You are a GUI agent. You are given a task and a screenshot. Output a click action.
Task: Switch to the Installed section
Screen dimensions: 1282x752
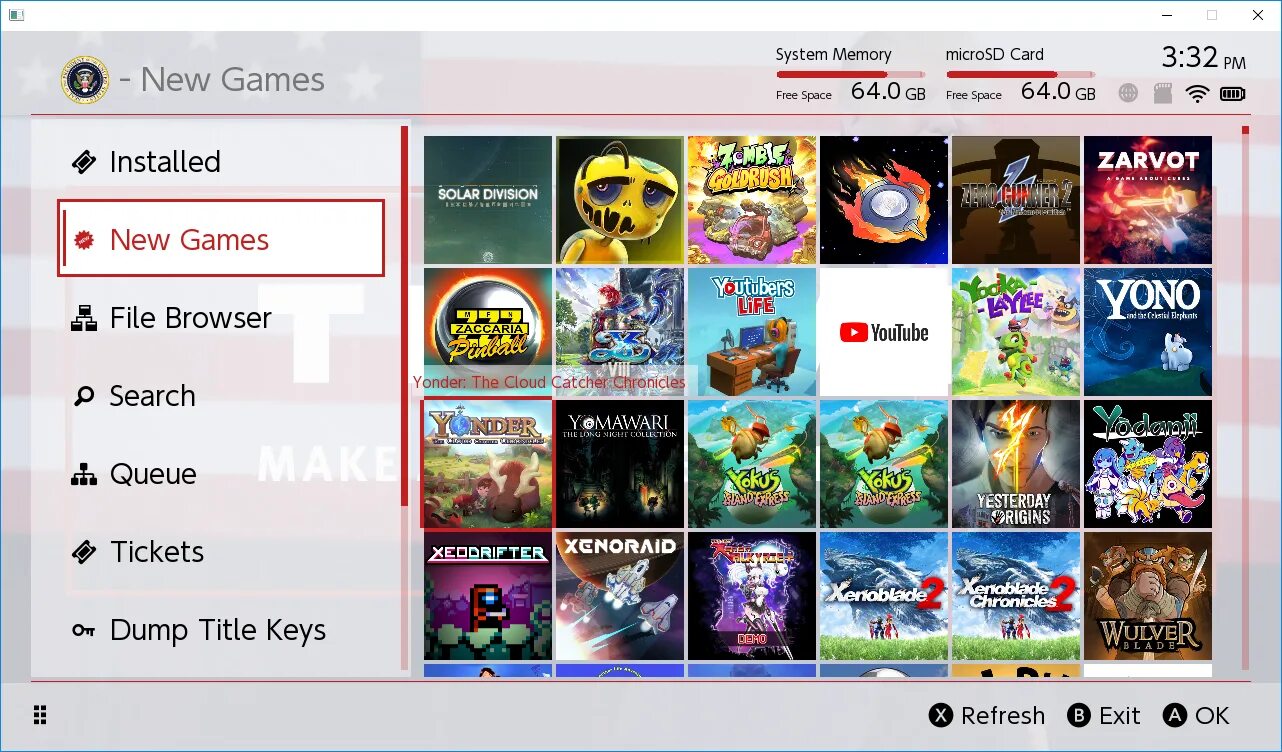coord(165,161)
